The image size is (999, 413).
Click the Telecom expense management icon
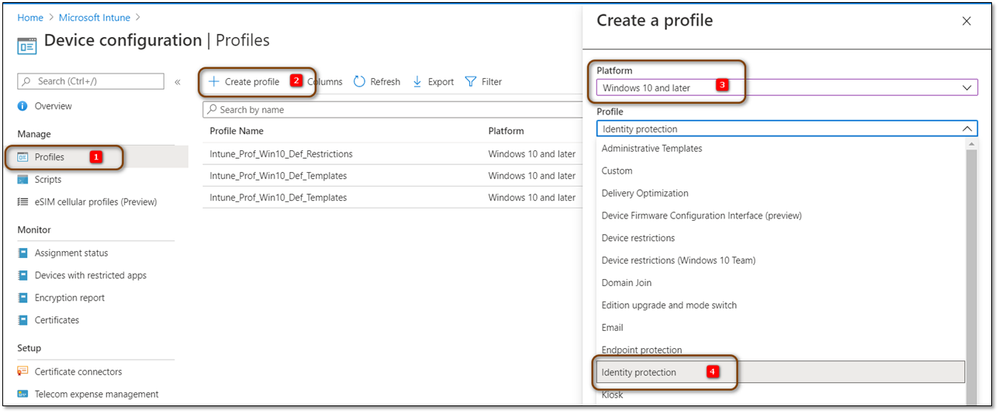pyautogui.click(x=23, y=394)
